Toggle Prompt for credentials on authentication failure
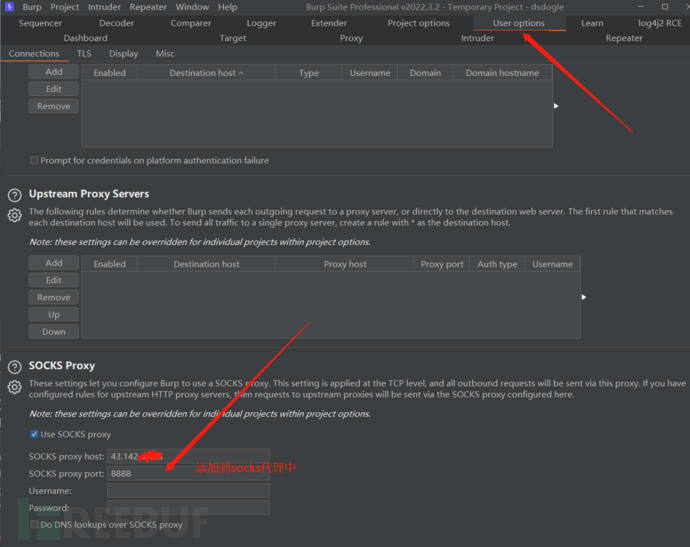Screen dimensions: 690x547 point(34,160)
